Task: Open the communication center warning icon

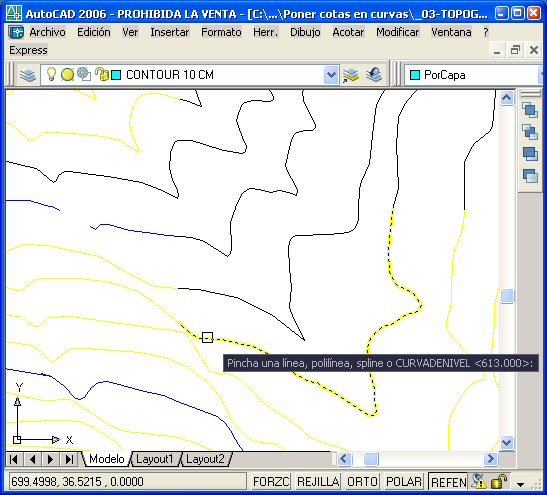Action: pos(479,481)
